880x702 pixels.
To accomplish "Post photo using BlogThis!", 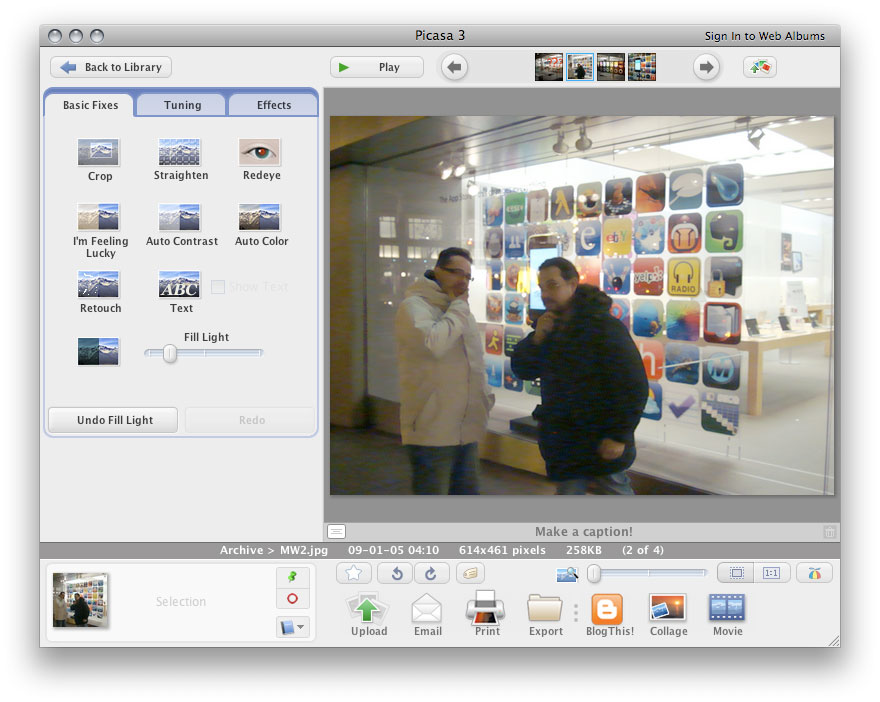I will point(607,608).
